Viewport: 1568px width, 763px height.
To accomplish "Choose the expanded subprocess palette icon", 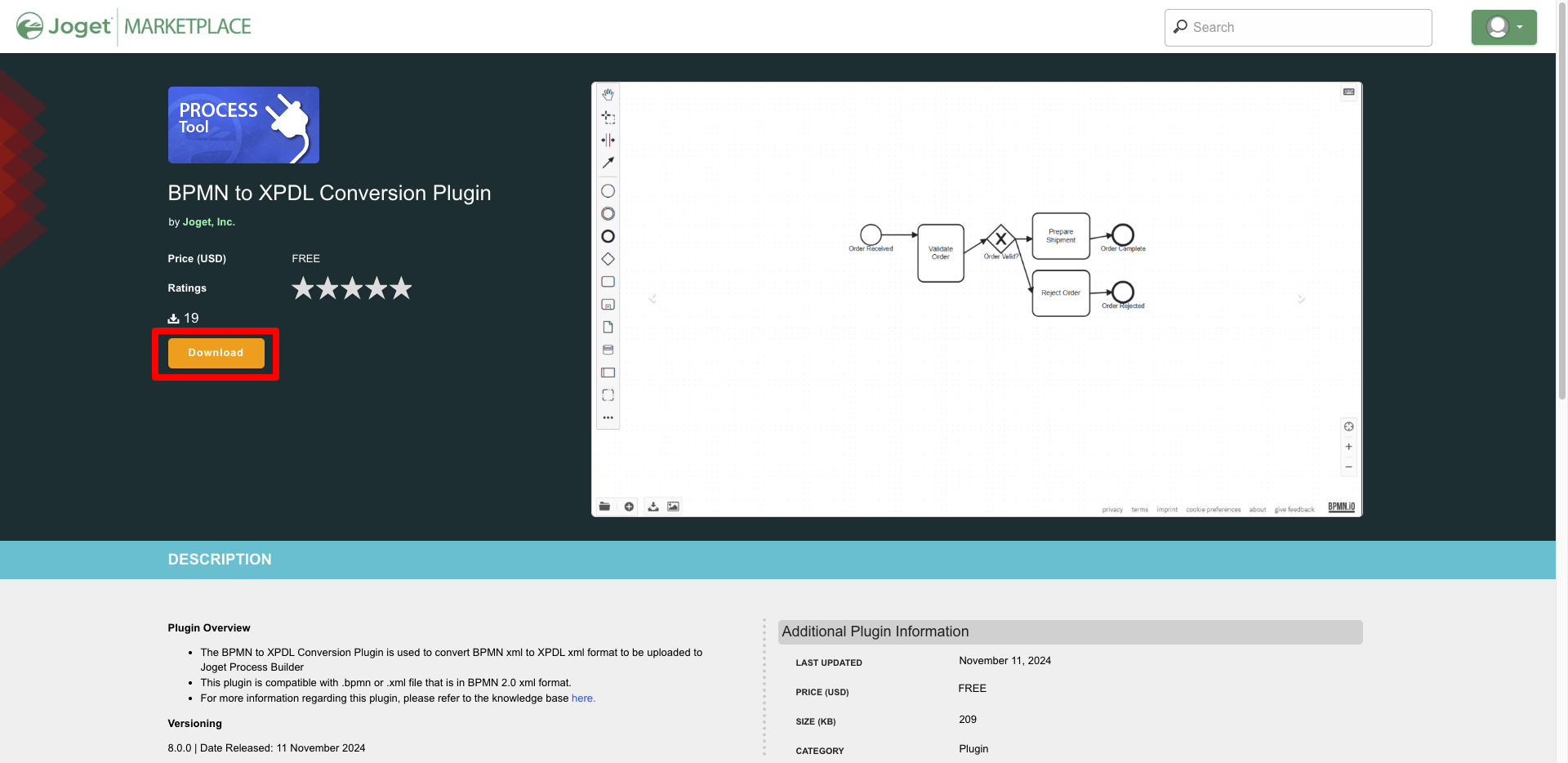I will pos(608,305).
